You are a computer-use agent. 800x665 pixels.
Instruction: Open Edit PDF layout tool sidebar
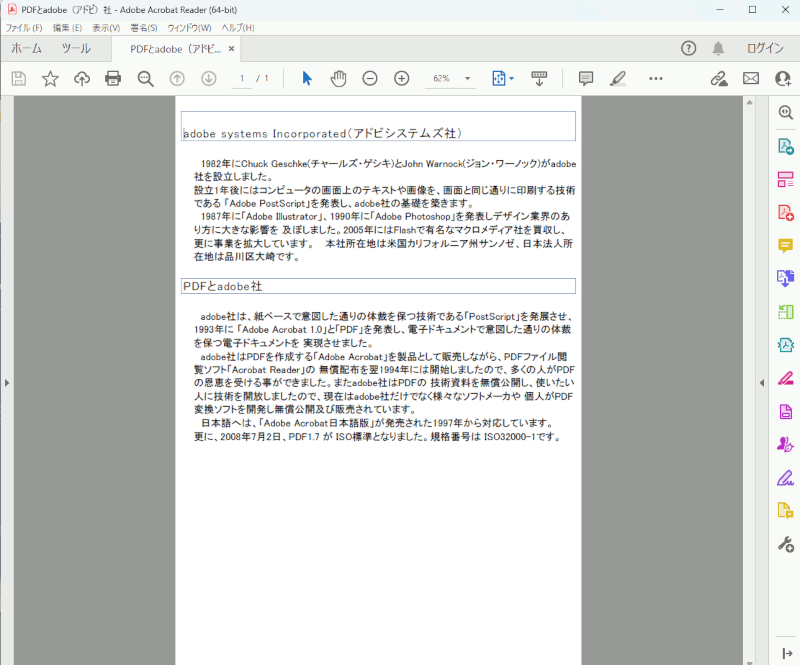785,180
